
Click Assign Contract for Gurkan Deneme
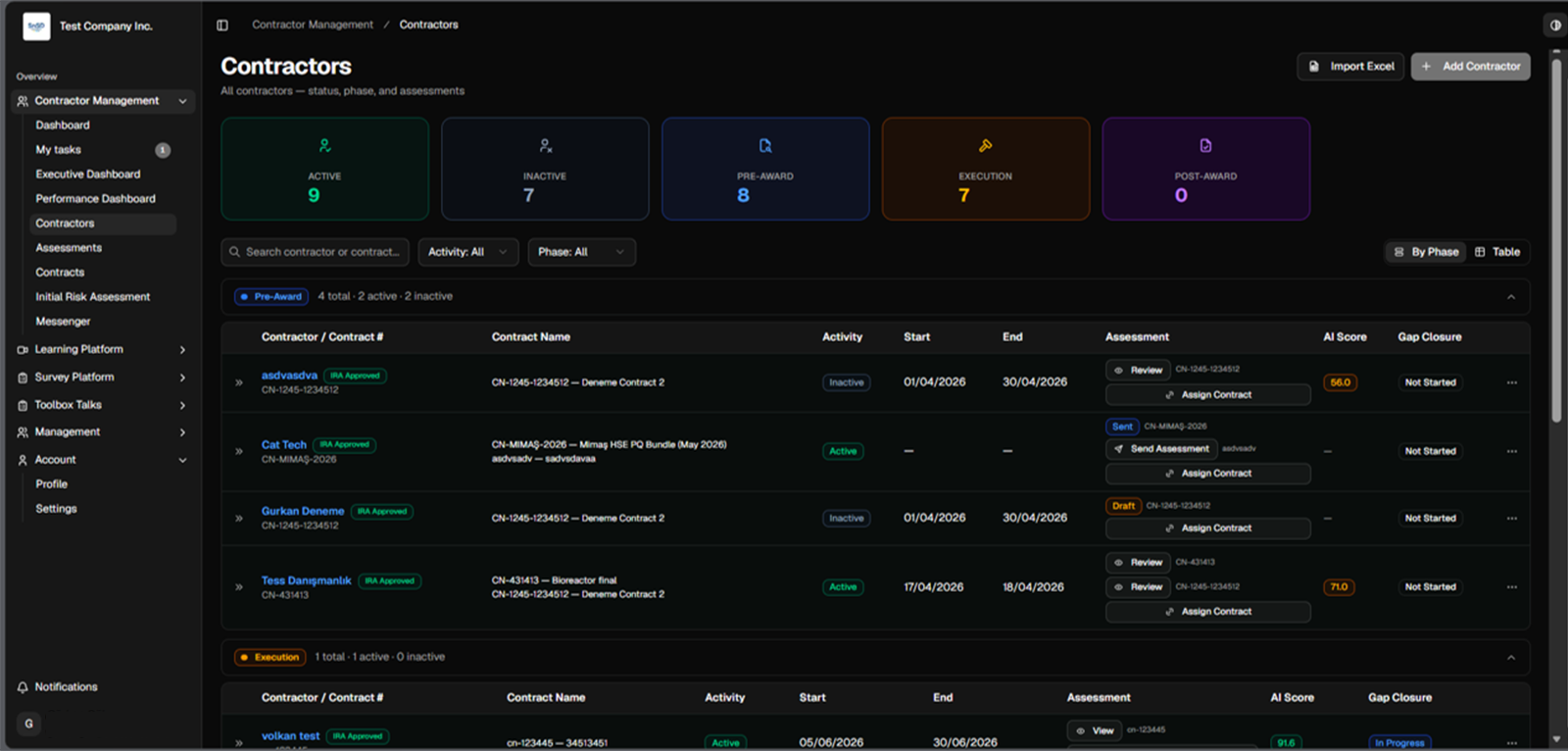click(x=1207, y=528)
